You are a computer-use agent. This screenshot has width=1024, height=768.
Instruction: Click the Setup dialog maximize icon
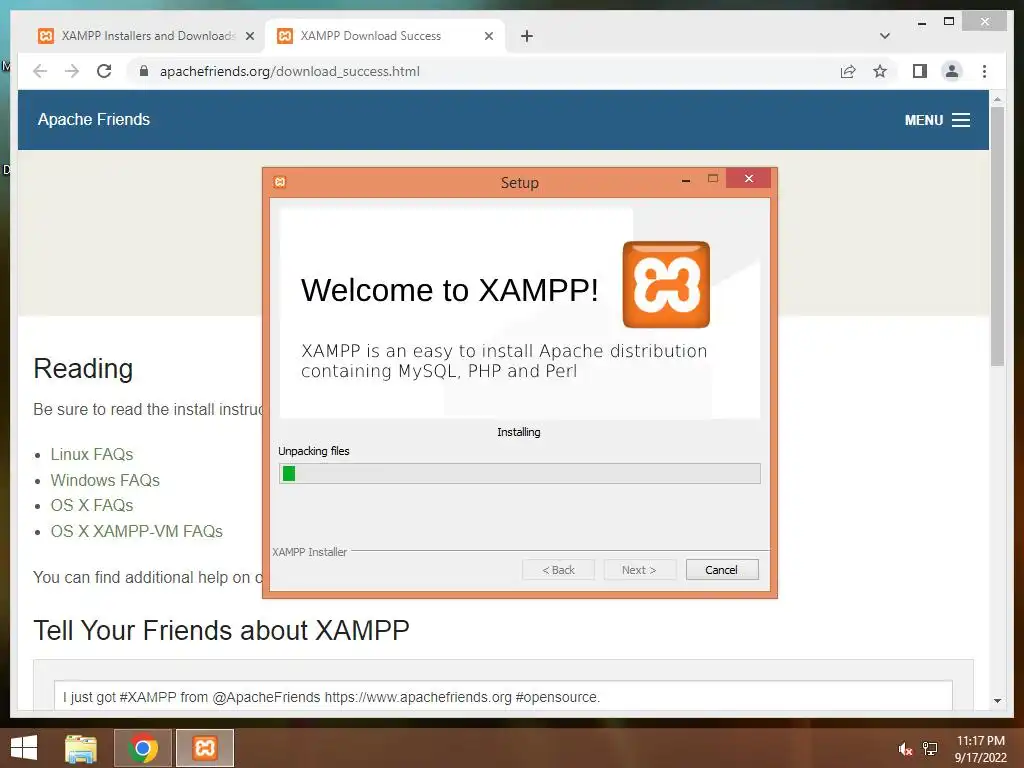713,178
